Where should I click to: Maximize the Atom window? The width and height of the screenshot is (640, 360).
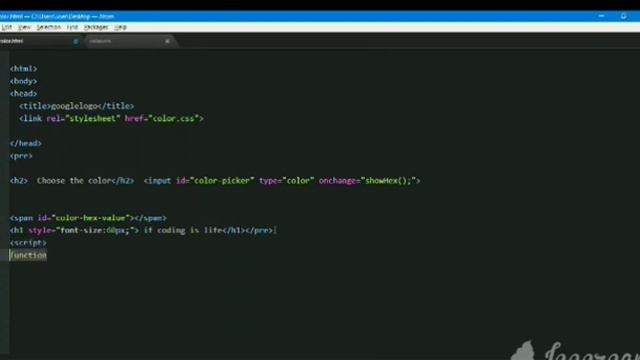623,16
